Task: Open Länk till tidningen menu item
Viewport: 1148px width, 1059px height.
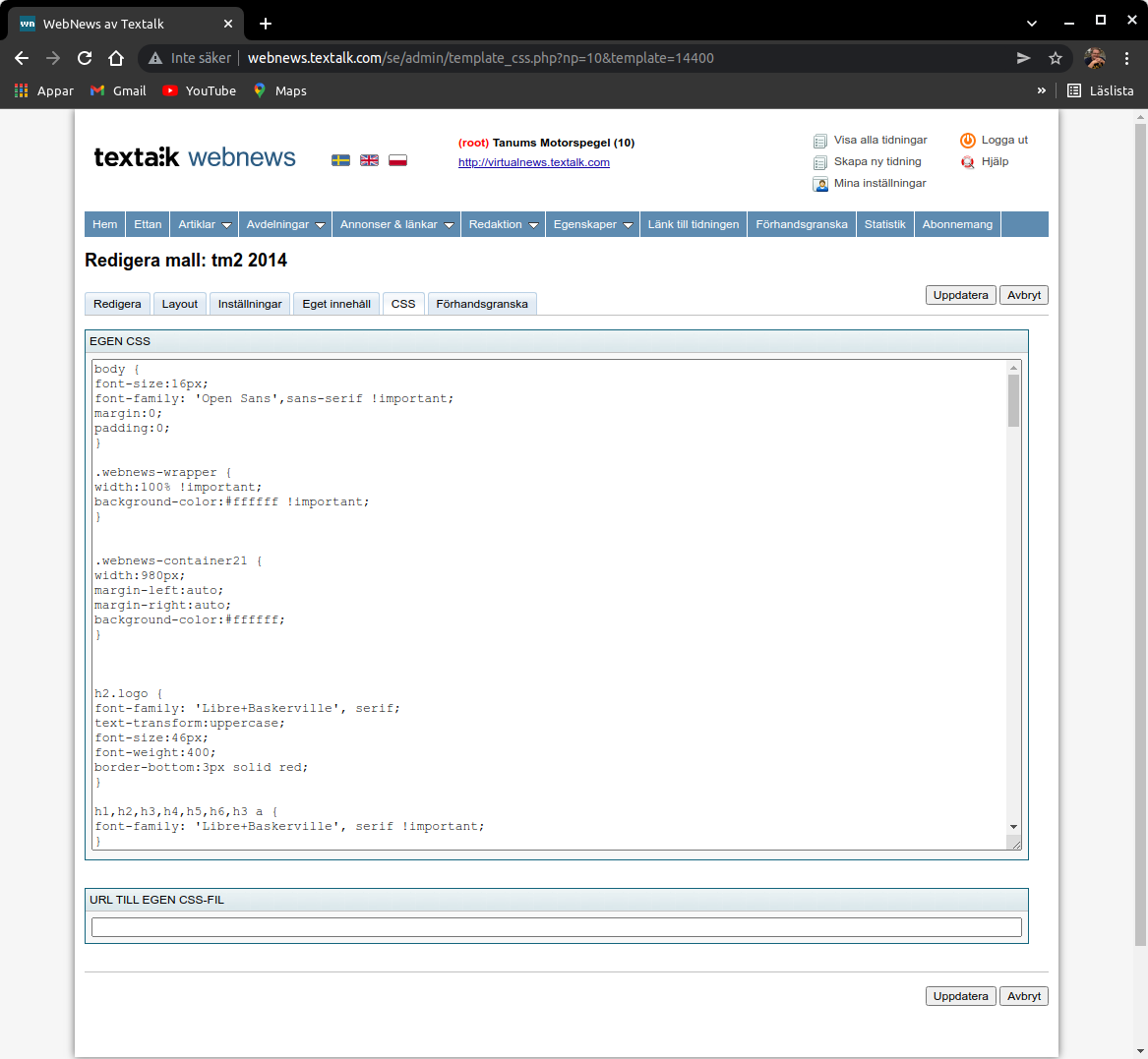Action: point(694,224)
